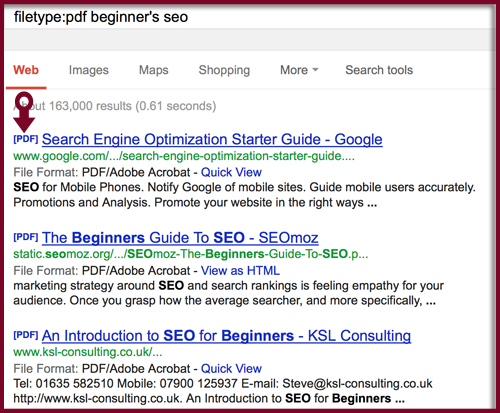Image resolution: width=500 pixels, height=413 pixels.
Task: Open Search tools options
Action: point(379,70)
